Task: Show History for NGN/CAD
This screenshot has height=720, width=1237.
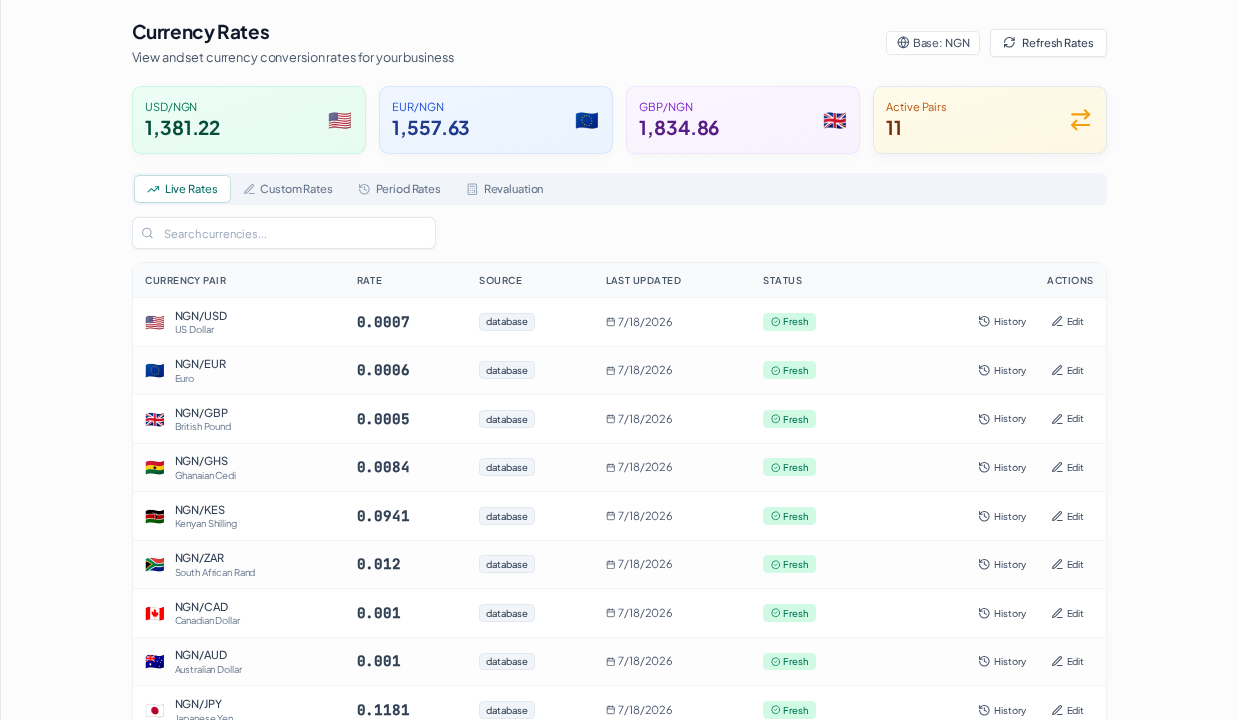Action: point(1002,613)
